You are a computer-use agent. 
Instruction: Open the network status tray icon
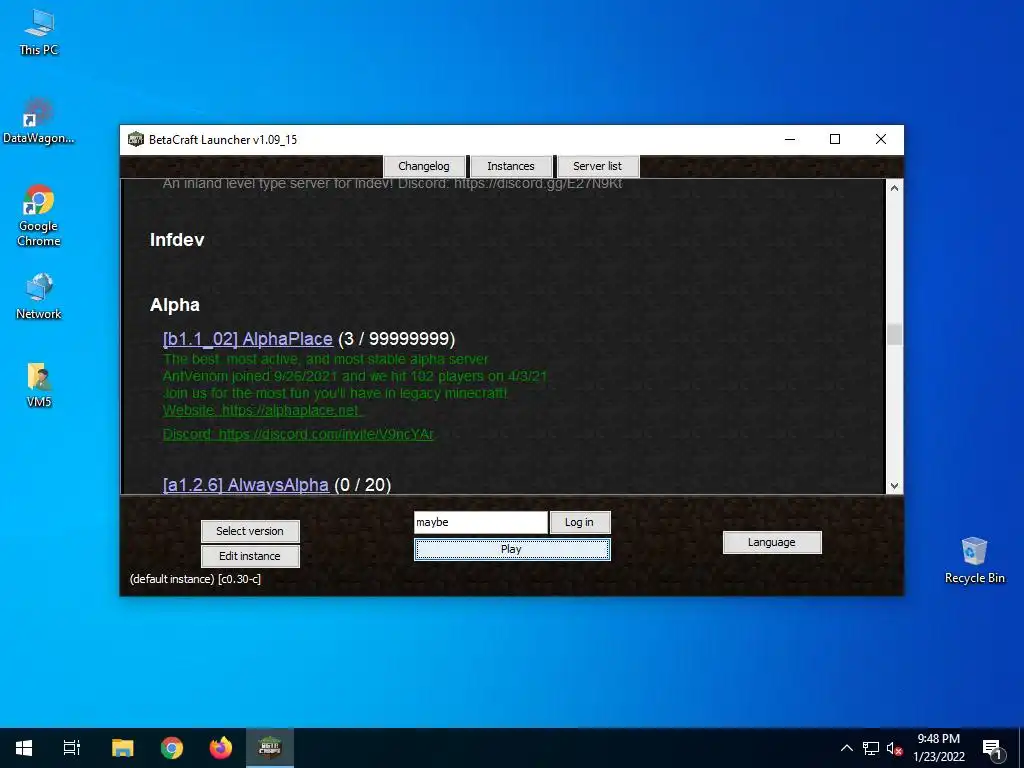pos(871,748)
